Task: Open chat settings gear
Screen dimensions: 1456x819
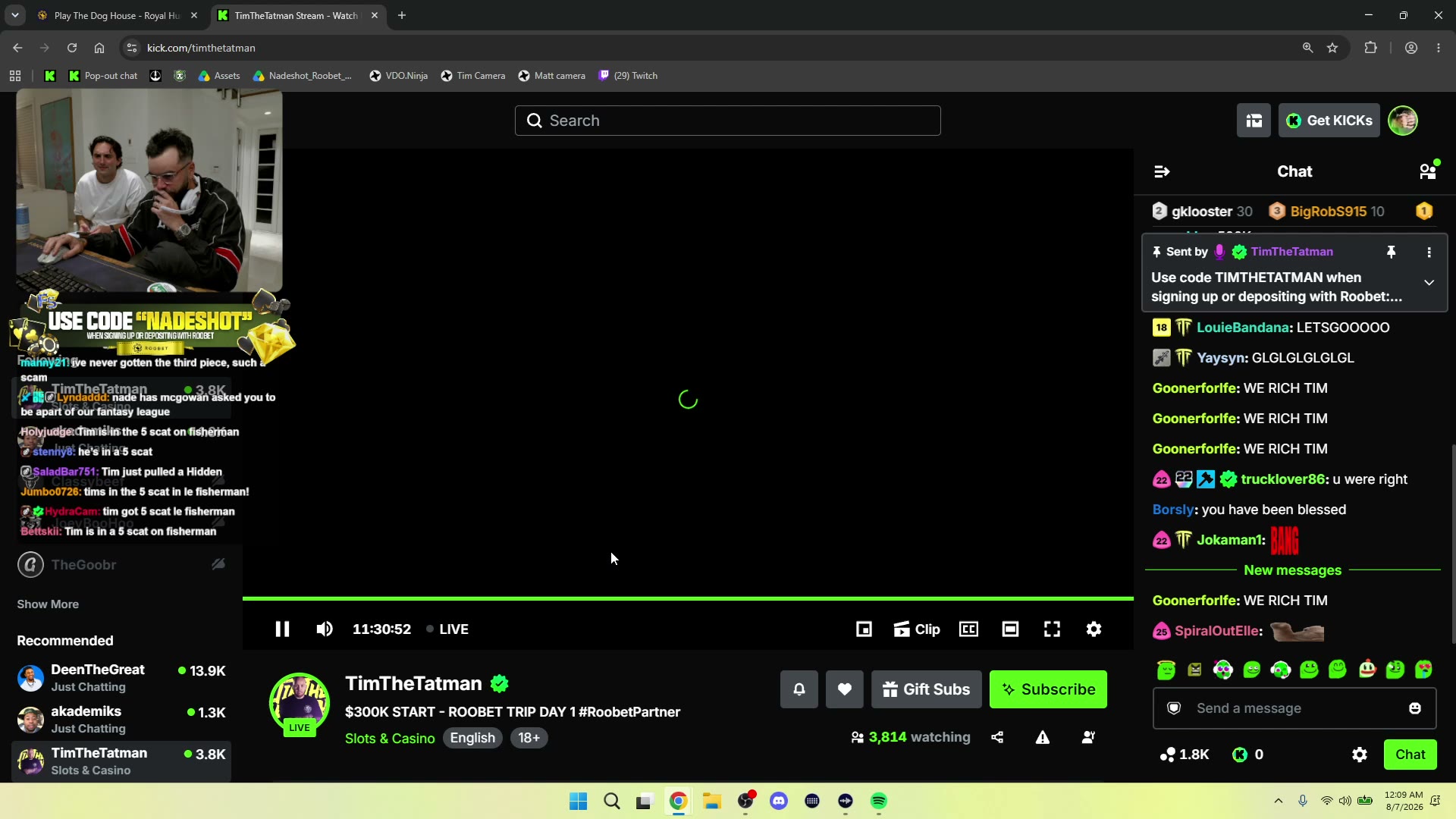Action: (1360, 755)
